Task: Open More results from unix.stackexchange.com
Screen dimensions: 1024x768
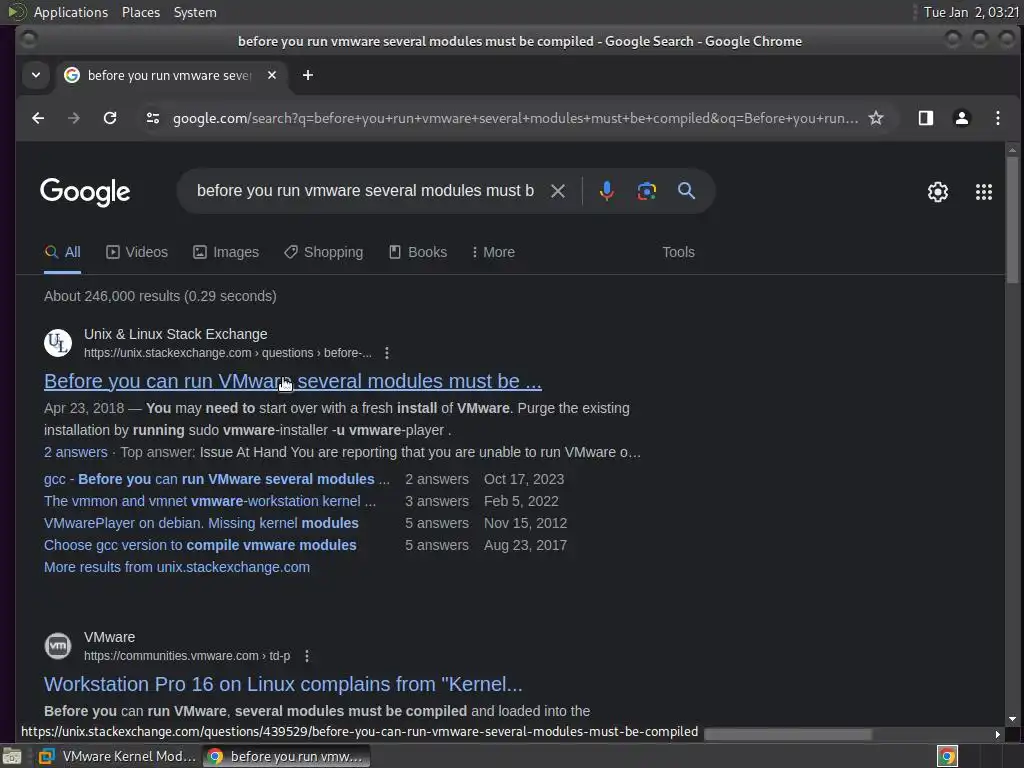Action: tap(177, 568)
